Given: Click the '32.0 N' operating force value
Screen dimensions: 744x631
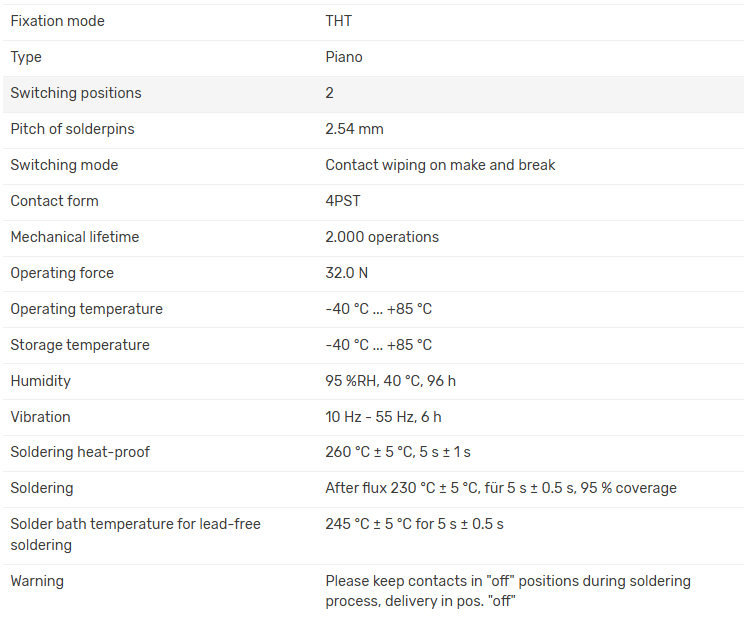Looking at the screenshot, I should coord(346,273).
